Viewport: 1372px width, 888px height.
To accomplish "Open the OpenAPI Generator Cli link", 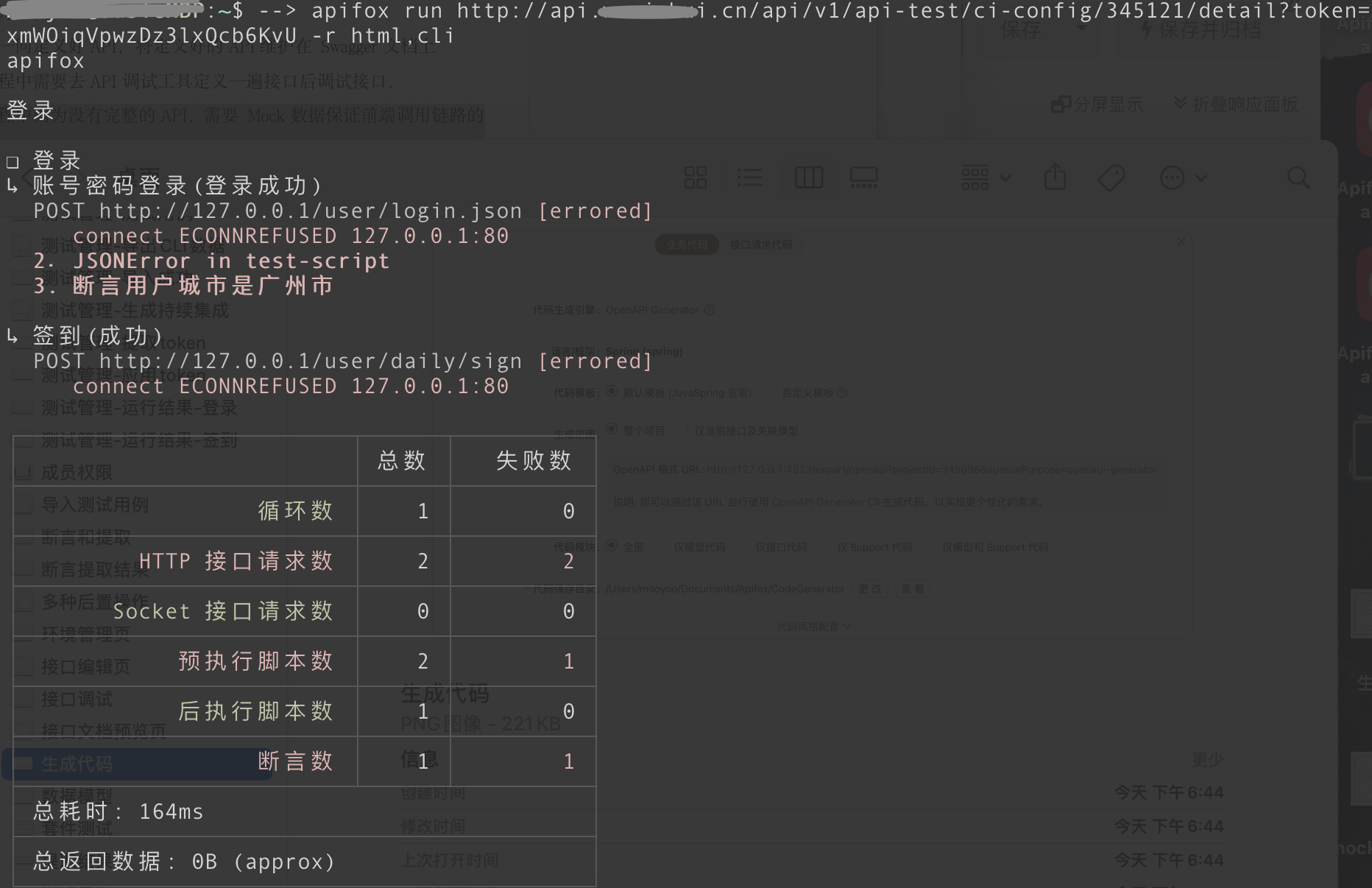I will (x=826, y=502).
